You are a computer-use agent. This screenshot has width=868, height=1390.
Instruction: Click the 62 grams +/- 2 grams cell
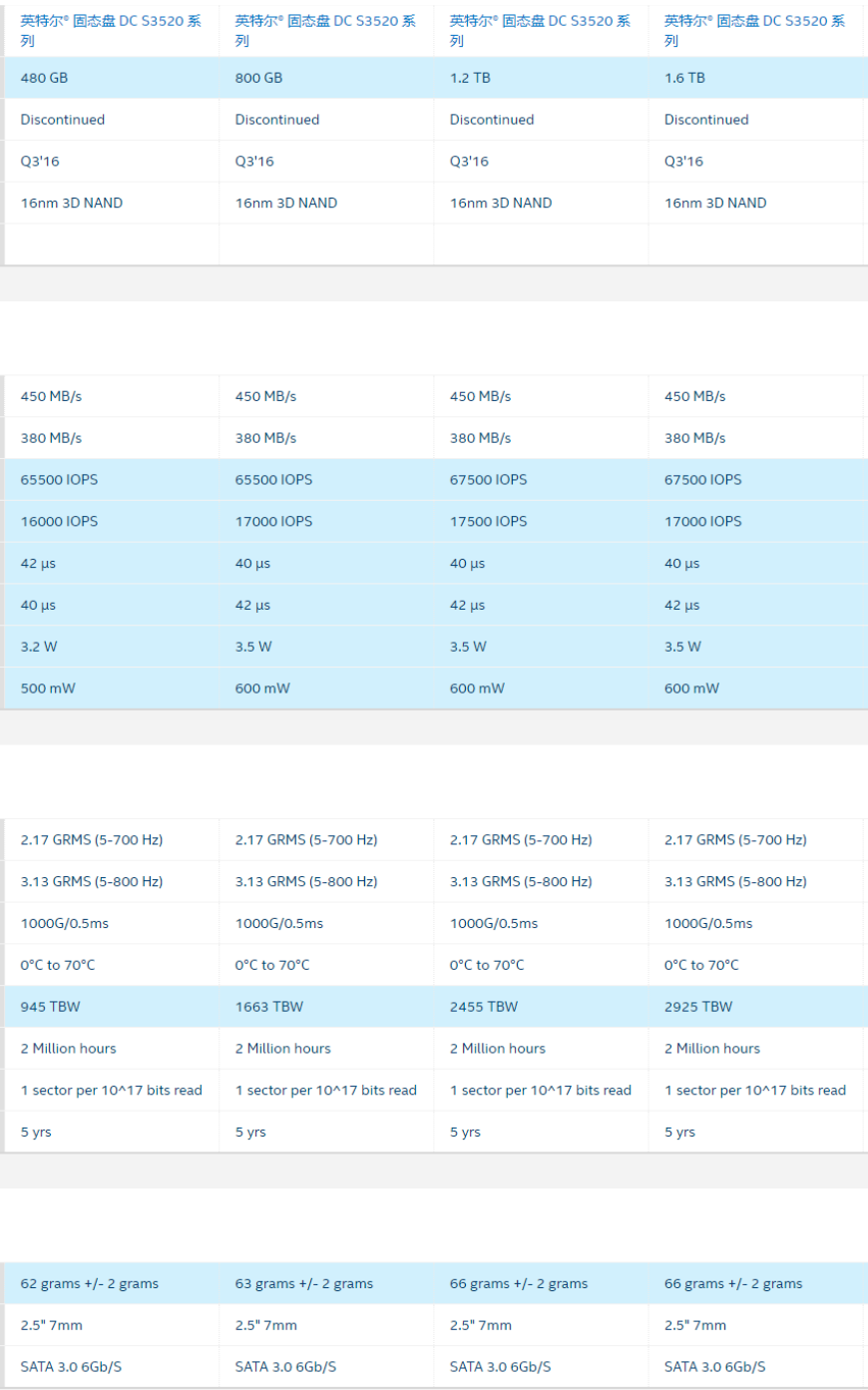pos(112,1284)
